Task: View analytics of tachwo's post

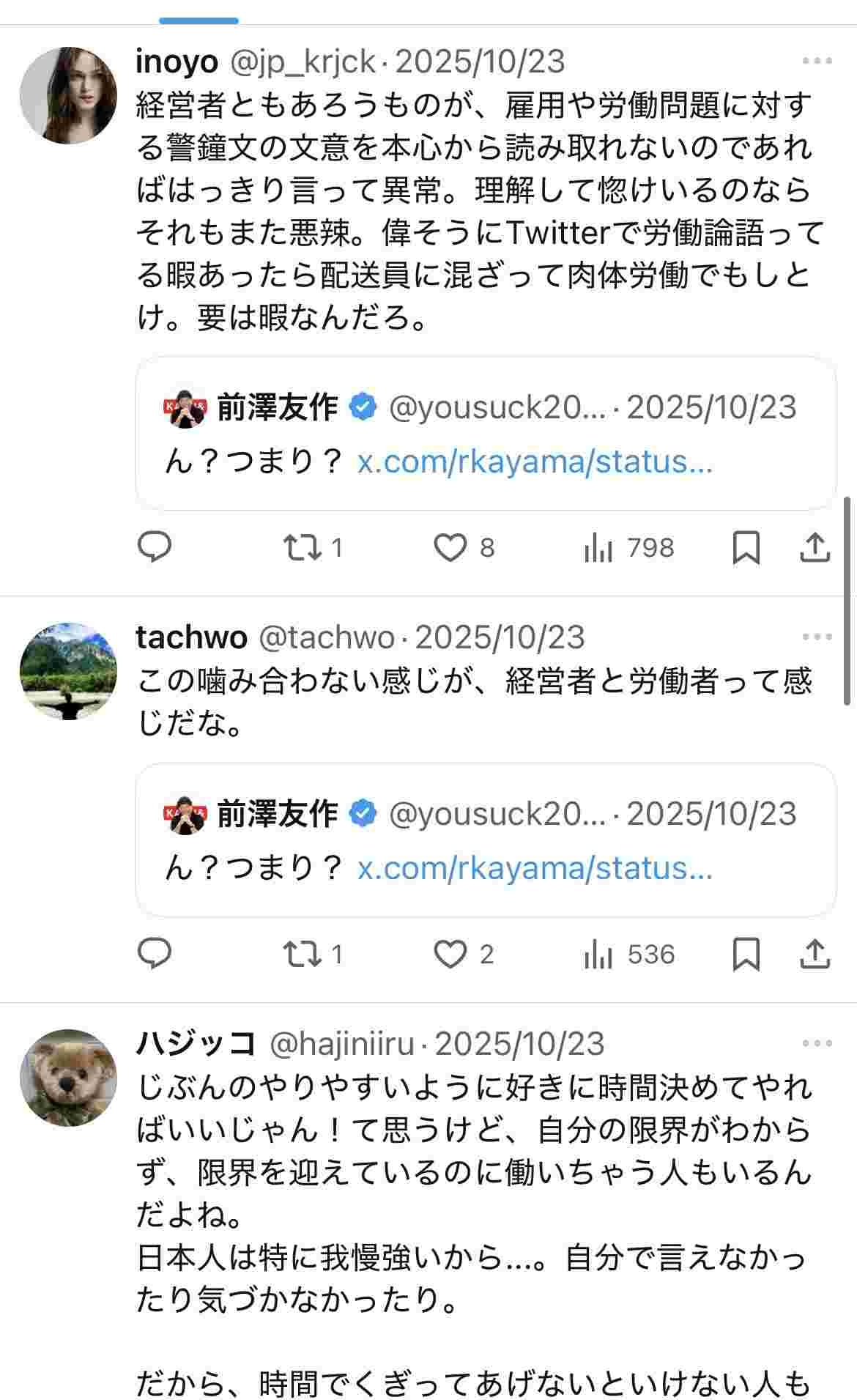Action: 598,954
